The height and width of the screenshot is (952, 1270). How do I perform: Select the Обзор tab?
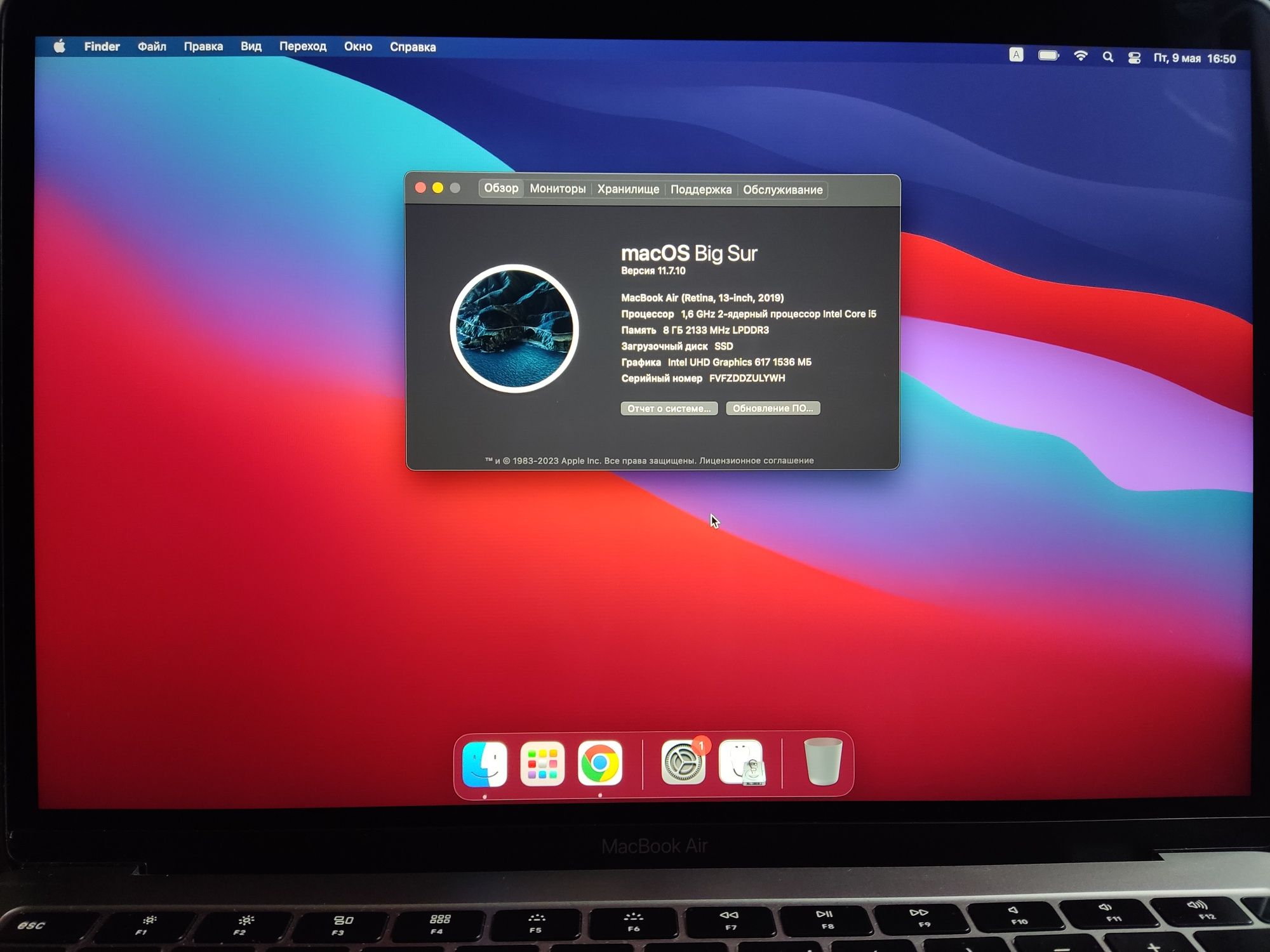tap(501, 188)
